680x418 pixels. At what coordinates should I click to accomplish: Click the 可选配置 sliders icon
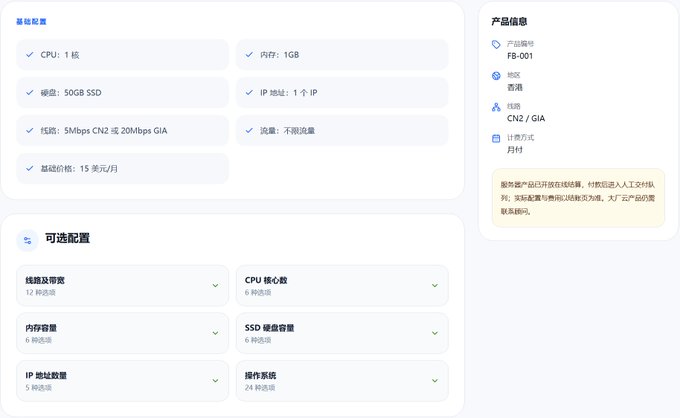click(x=27, y=240)
